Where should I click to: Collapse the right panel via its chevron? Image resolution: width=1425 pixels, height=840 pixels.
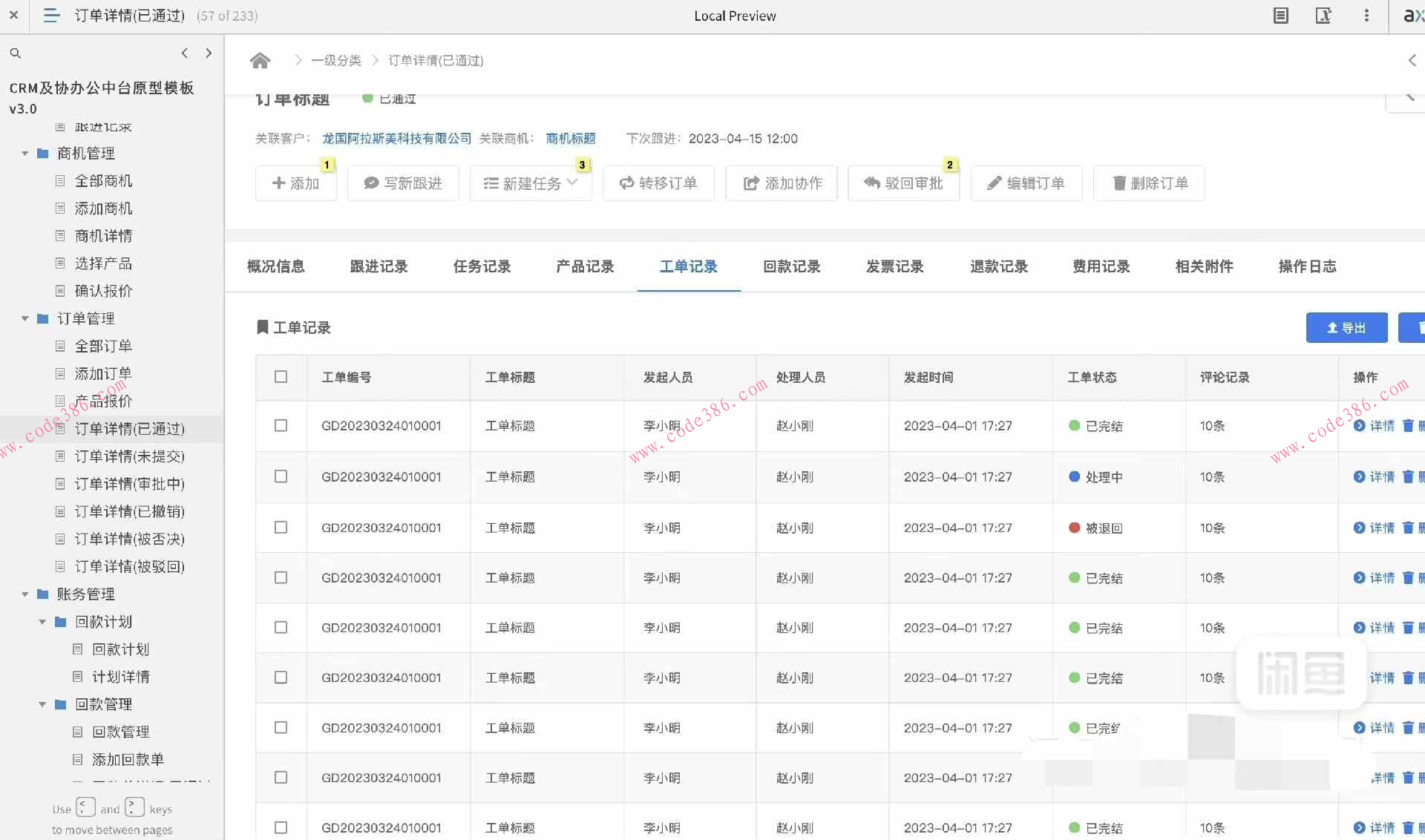coord(1412,62)
